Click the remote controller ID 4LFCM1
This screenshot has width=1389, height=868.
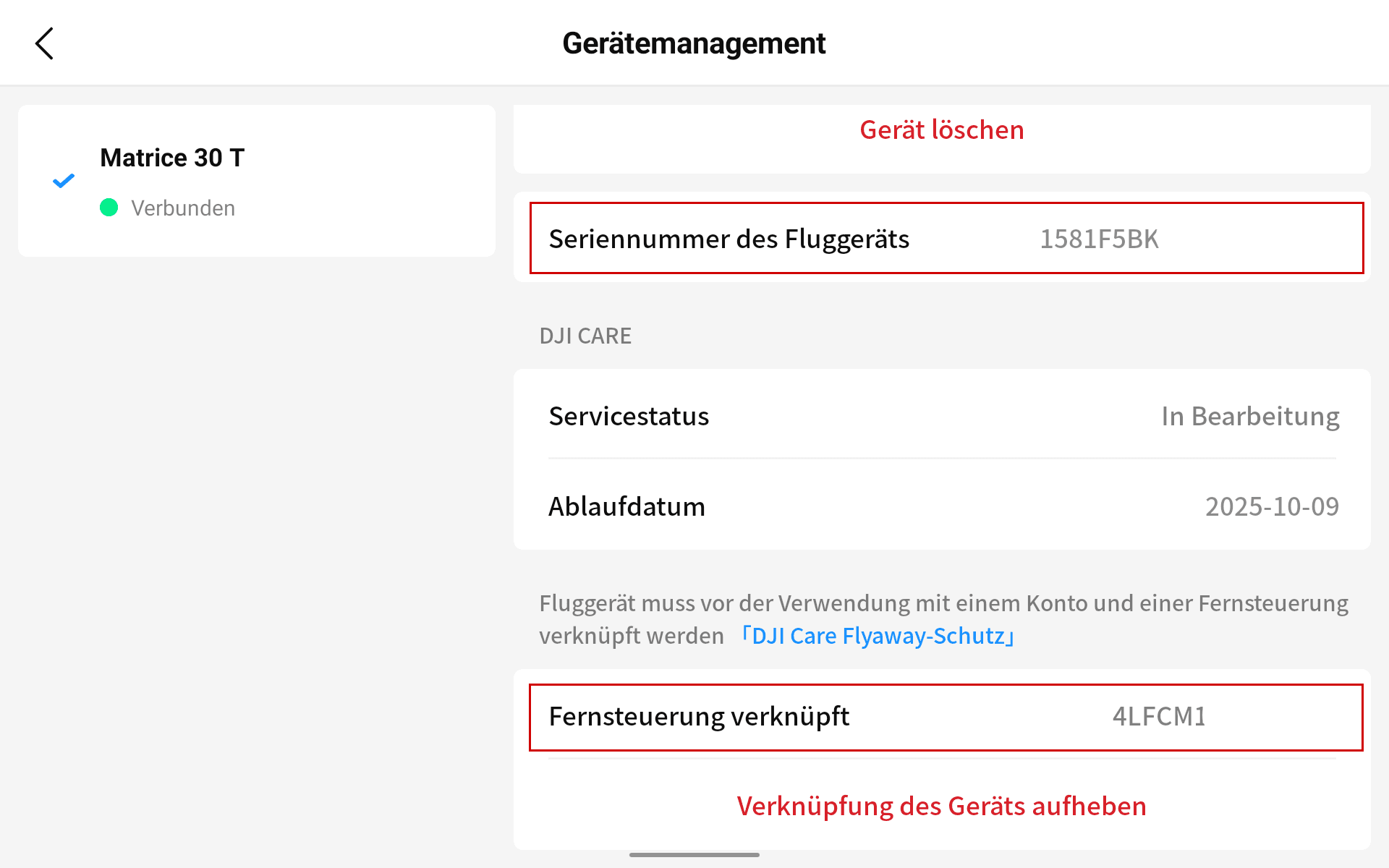pyautogui.click(x=1159, y=716)
